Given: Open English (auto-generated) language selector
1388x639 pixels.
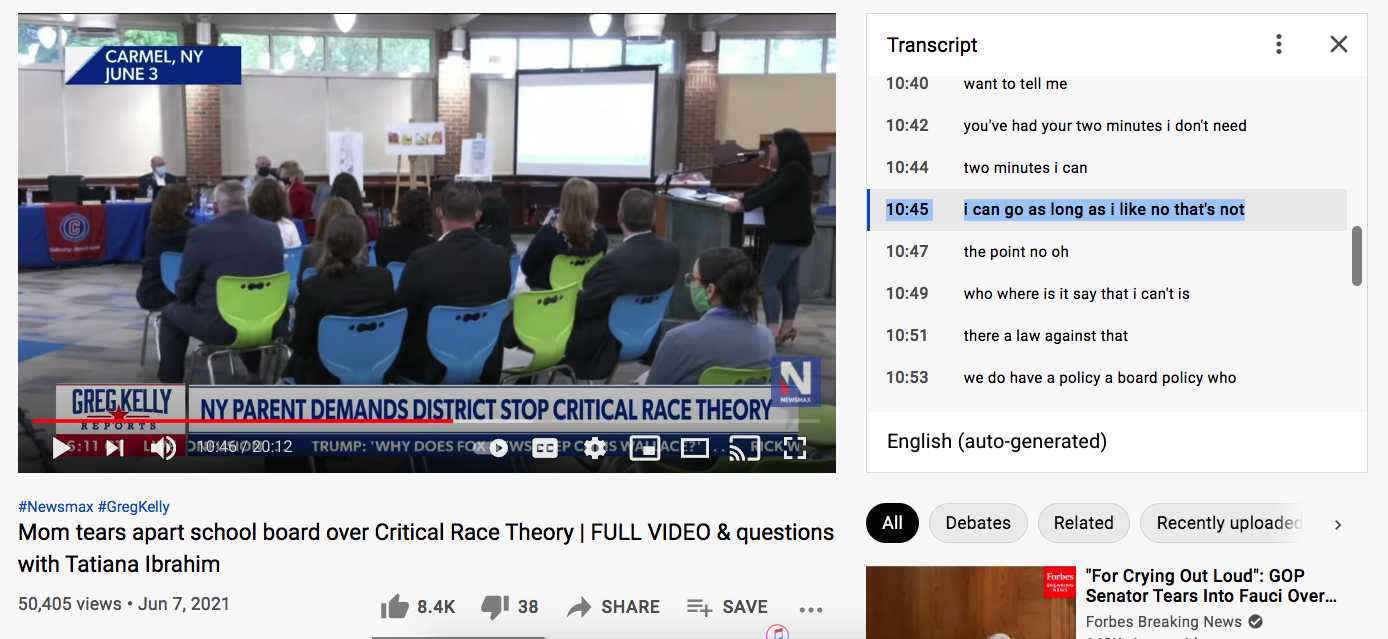Looking at the screenshot, I should coord(997,441).
